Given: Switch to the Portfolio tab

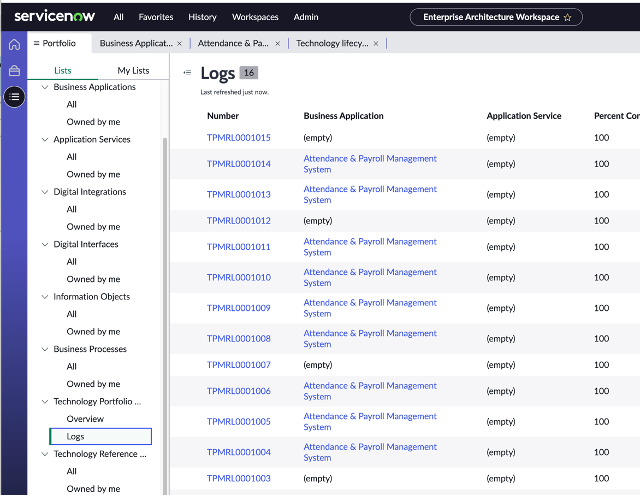Looking at the screenshot, I should [59, 43].
